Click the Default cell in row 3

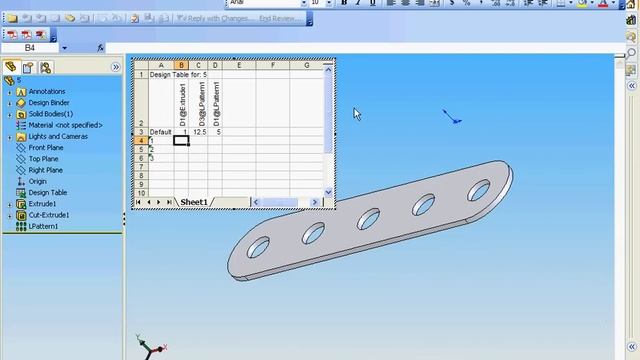(161, 132)
